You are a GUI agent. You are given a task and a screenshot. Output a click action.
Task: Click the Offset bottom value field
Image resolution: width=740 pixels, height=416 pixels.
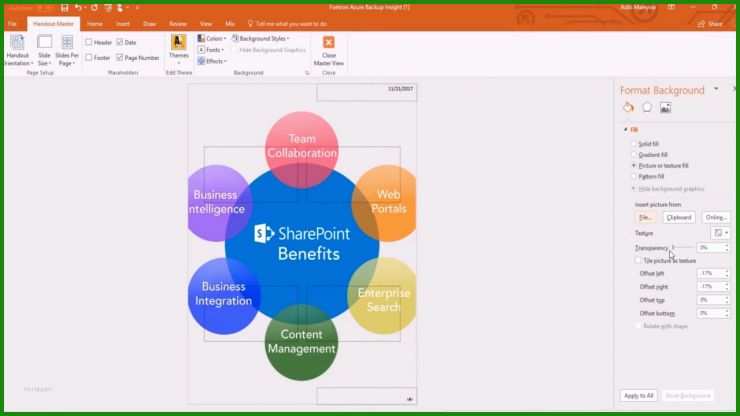[x=710, y=313]
